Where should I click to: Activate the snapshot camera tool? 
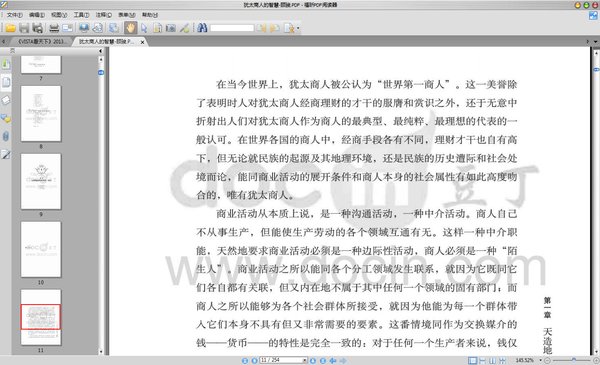(171, 28)
